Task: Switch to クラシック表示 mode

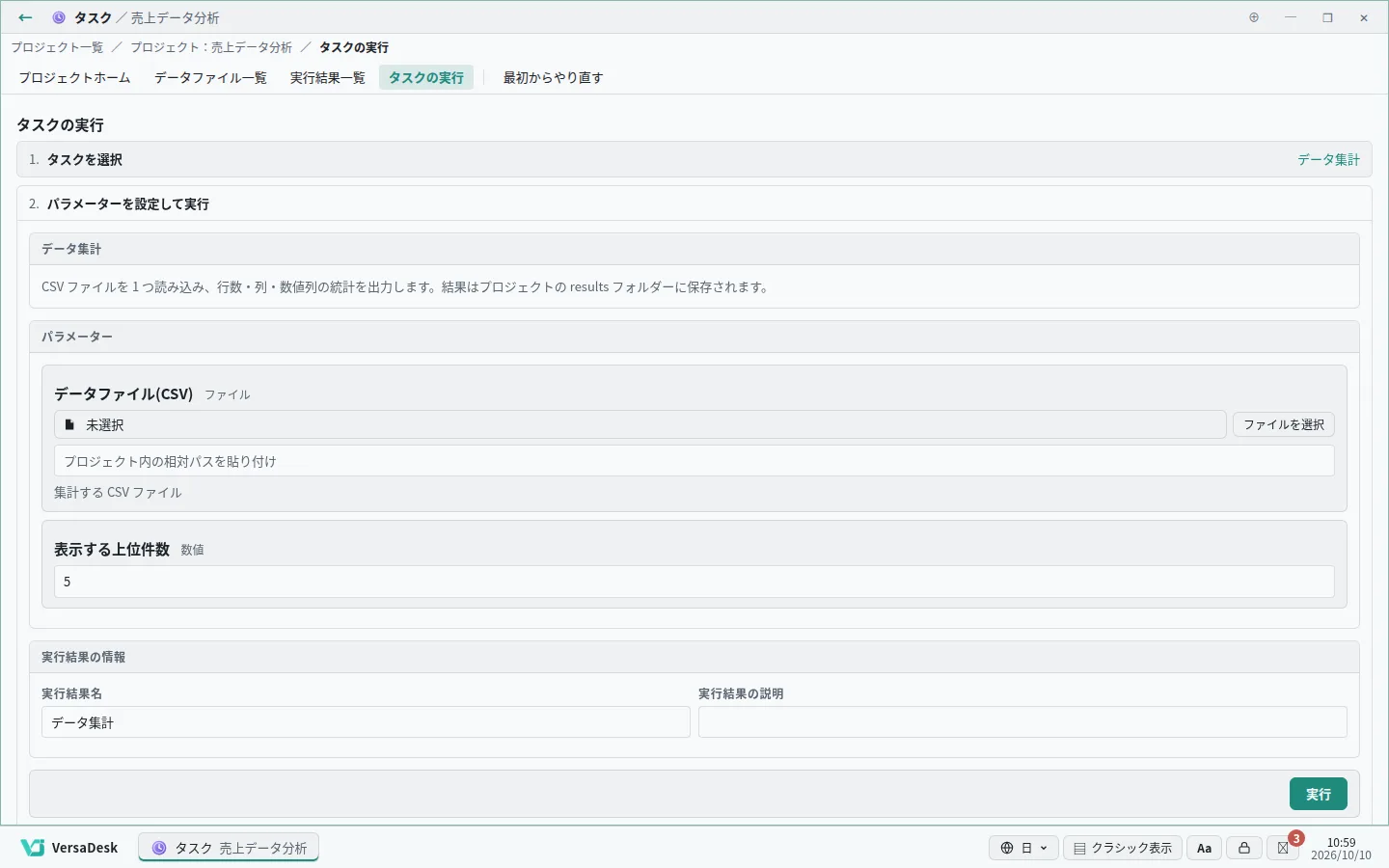Action: pyautogui.click(x=1123, y=848)
